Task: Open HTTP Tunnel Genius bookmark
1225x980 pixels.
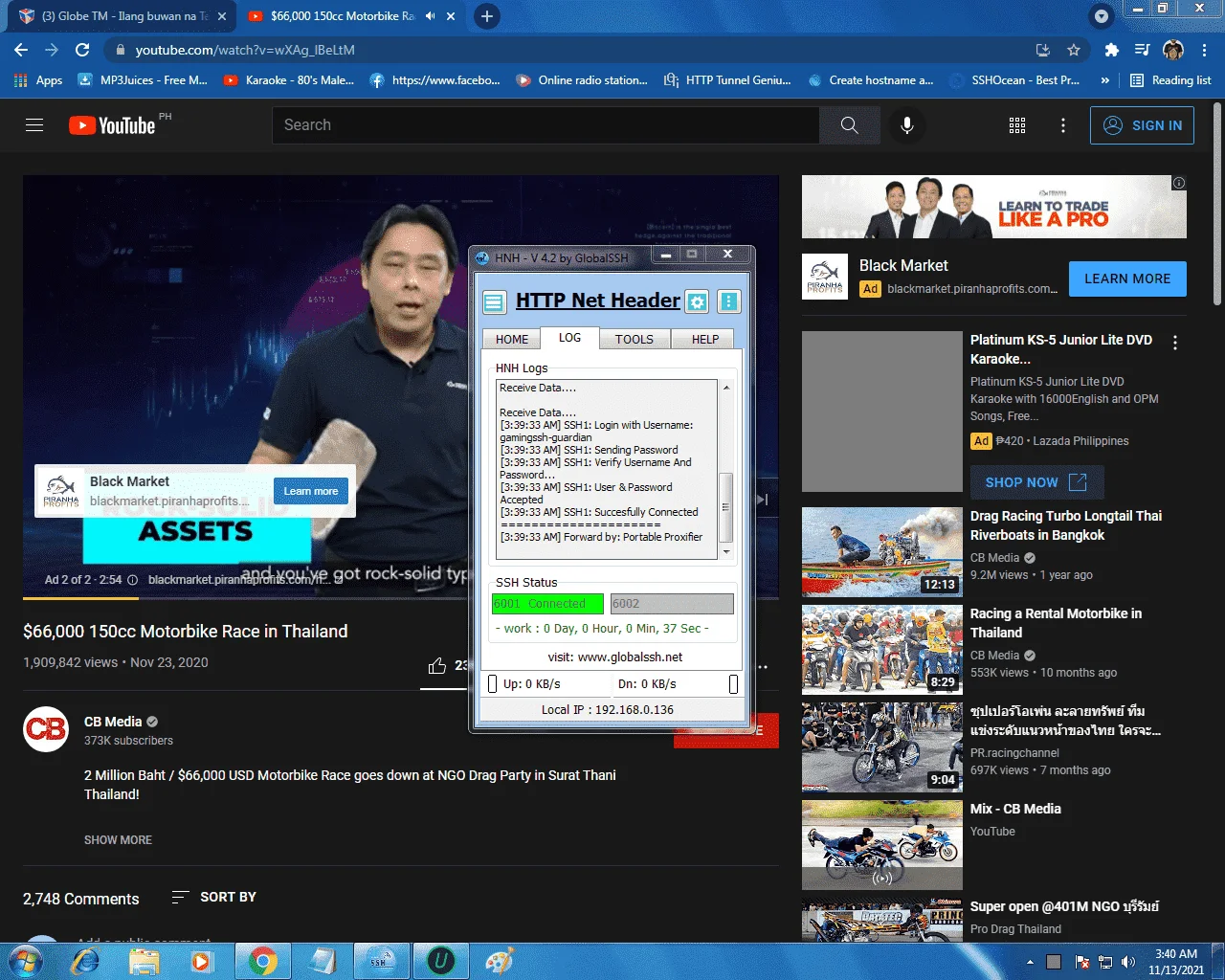Action: click(727, 80)
